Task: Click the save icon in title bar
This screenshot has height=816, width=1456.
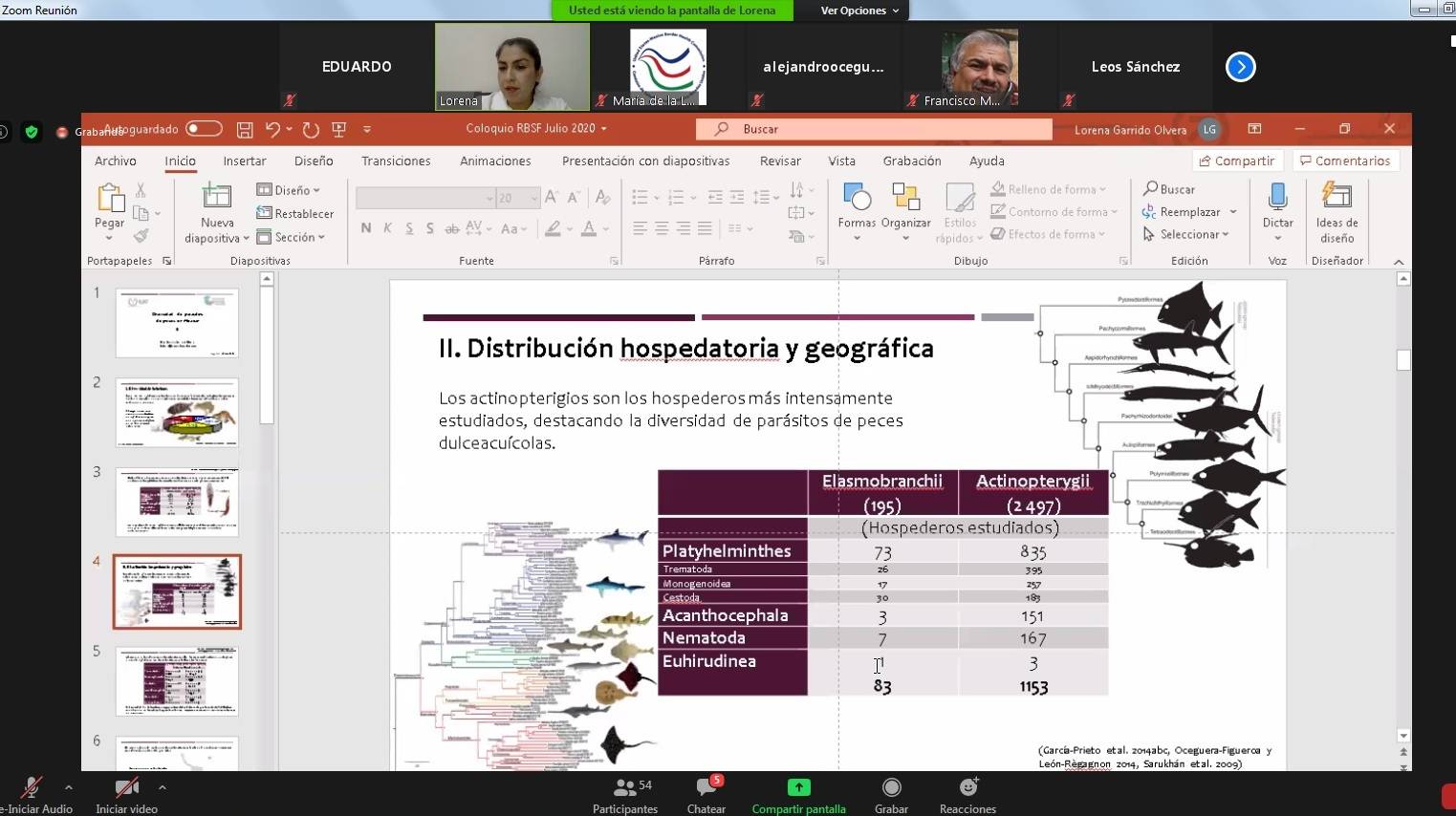Action: pos(245,129)
